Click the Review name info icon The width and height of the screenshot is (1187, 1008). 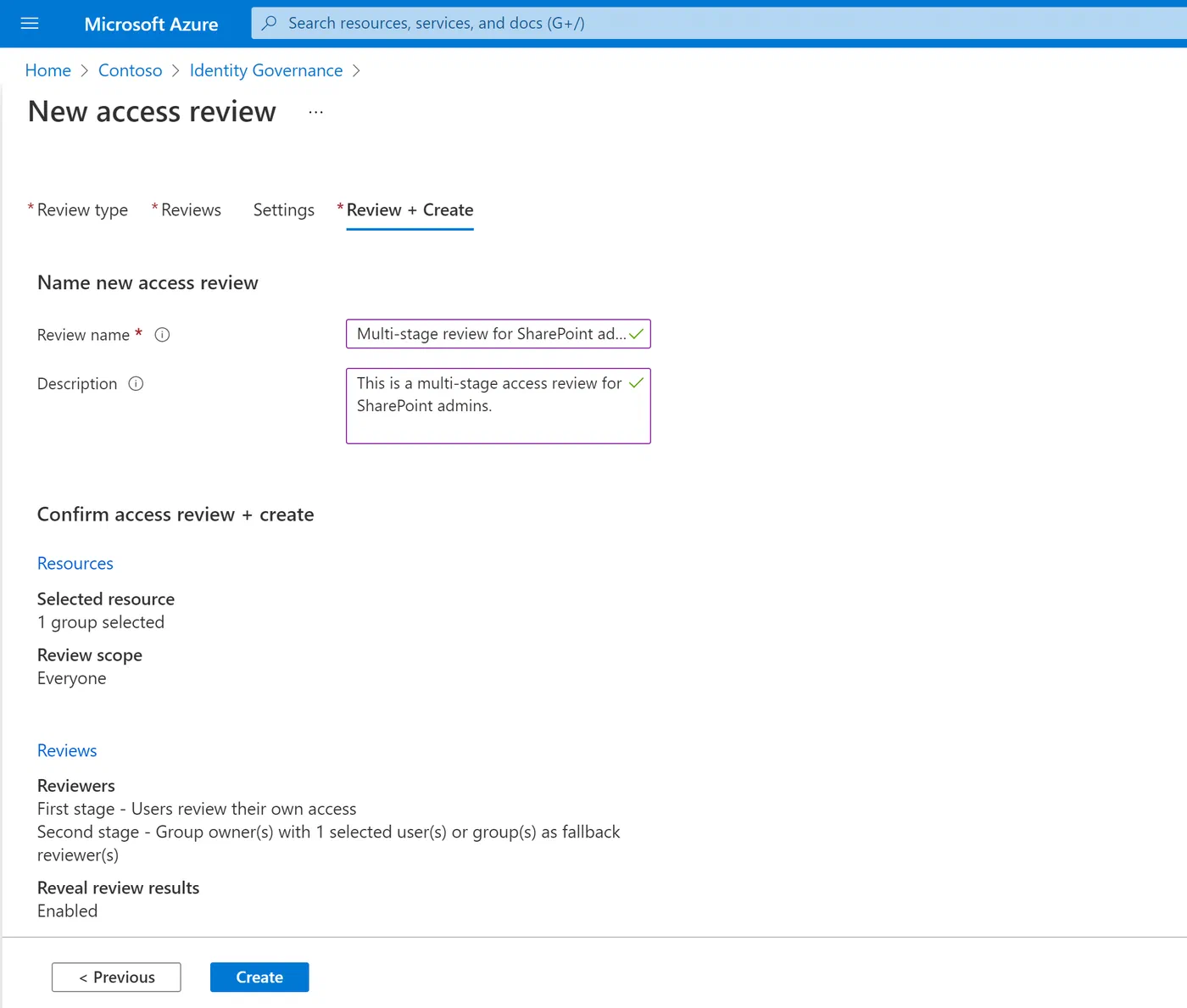coord(162,335)
